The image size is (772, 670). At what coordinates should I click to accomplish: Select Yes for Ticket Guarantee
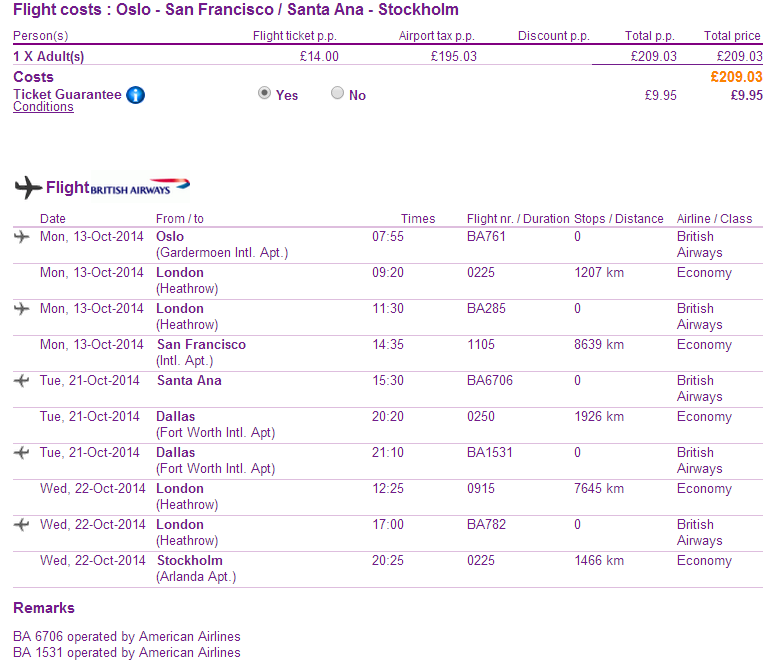[264, 93]
